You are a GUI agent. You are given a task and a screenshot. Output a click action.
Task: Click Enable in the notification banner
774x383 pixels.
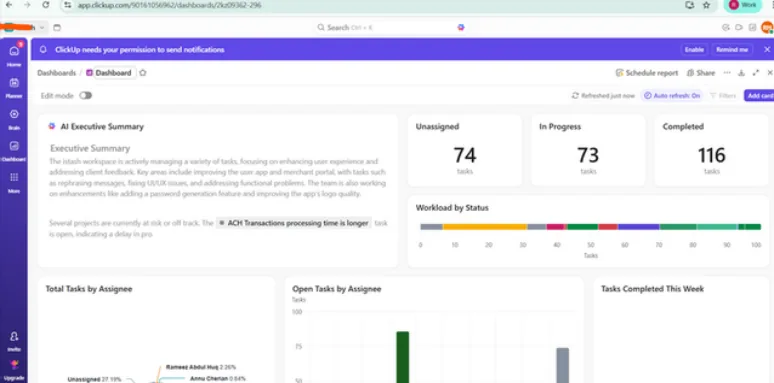[694, 50]
